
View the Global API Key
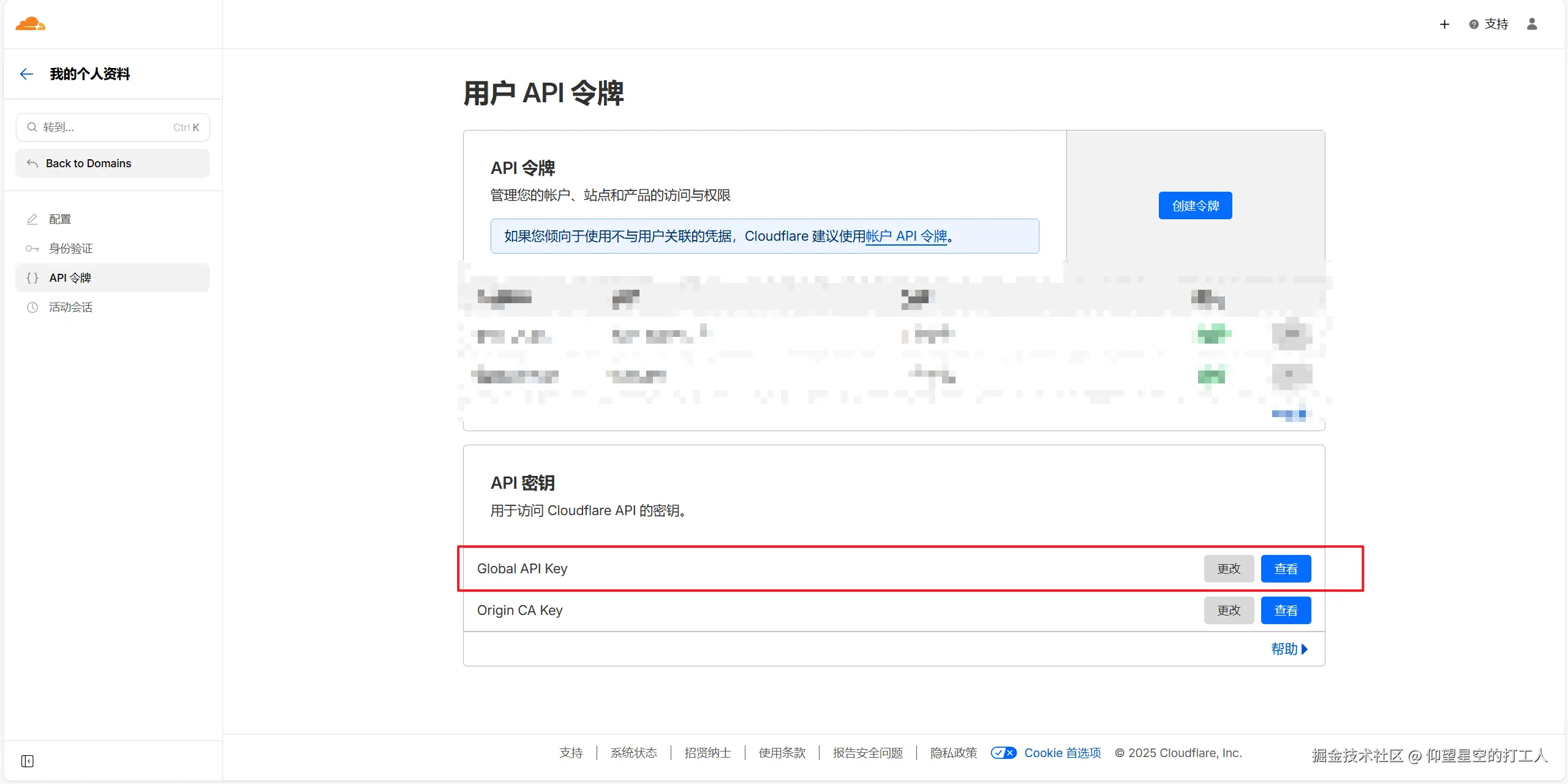[x=1286, y=569]
